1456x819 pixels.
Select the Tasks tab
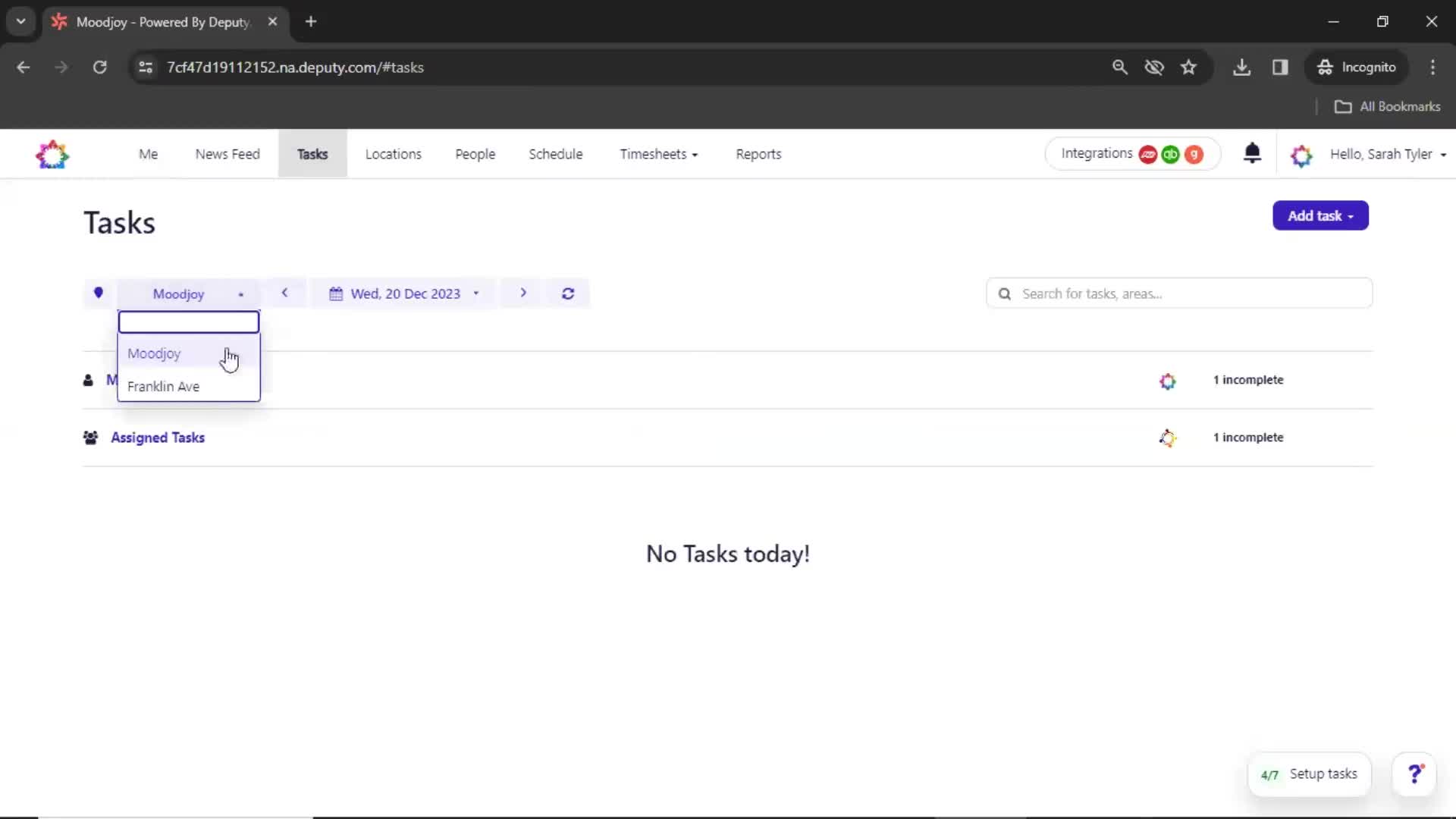(312, 154)
